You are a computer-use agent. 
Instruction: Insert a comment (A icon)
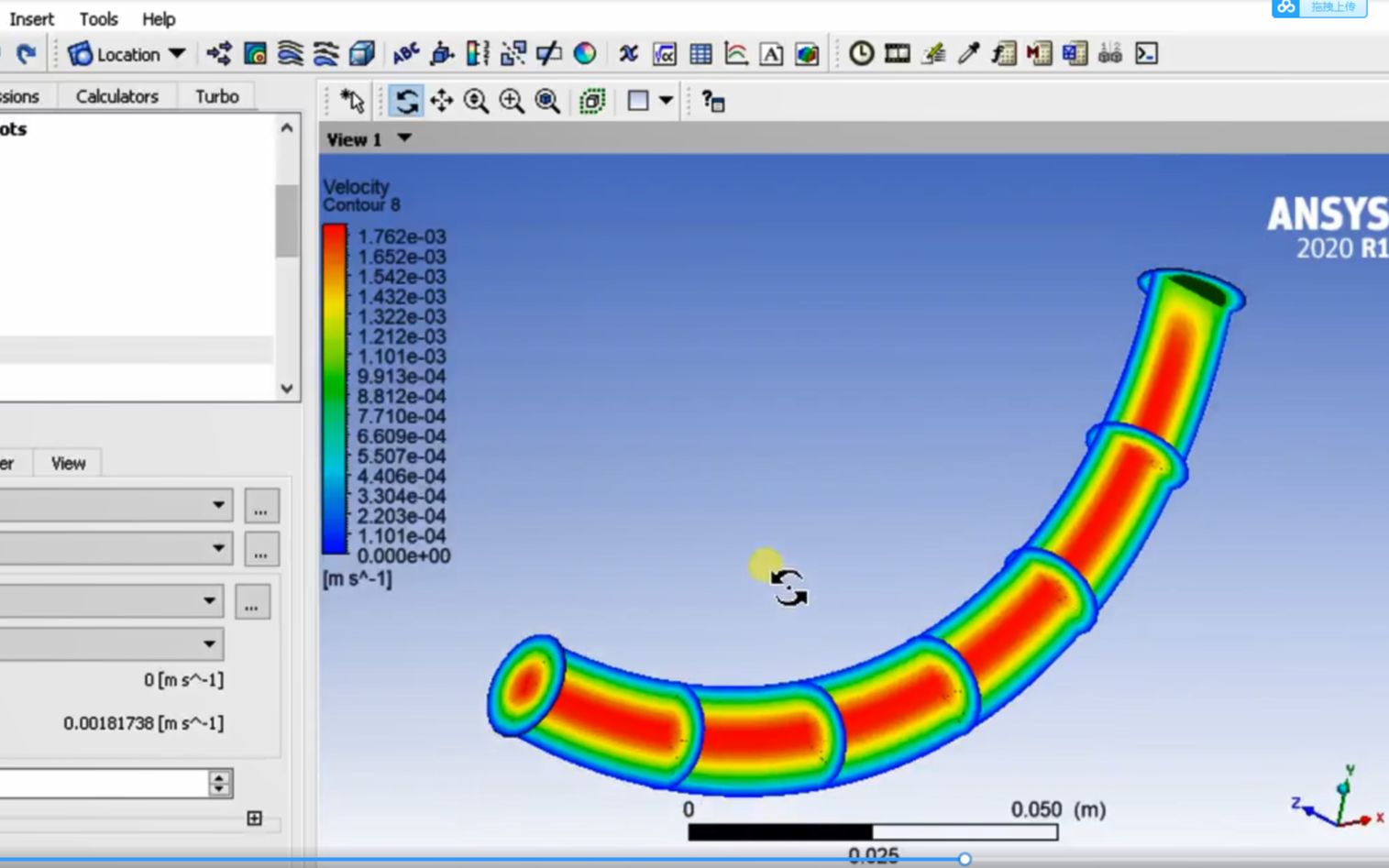point(771,54)
